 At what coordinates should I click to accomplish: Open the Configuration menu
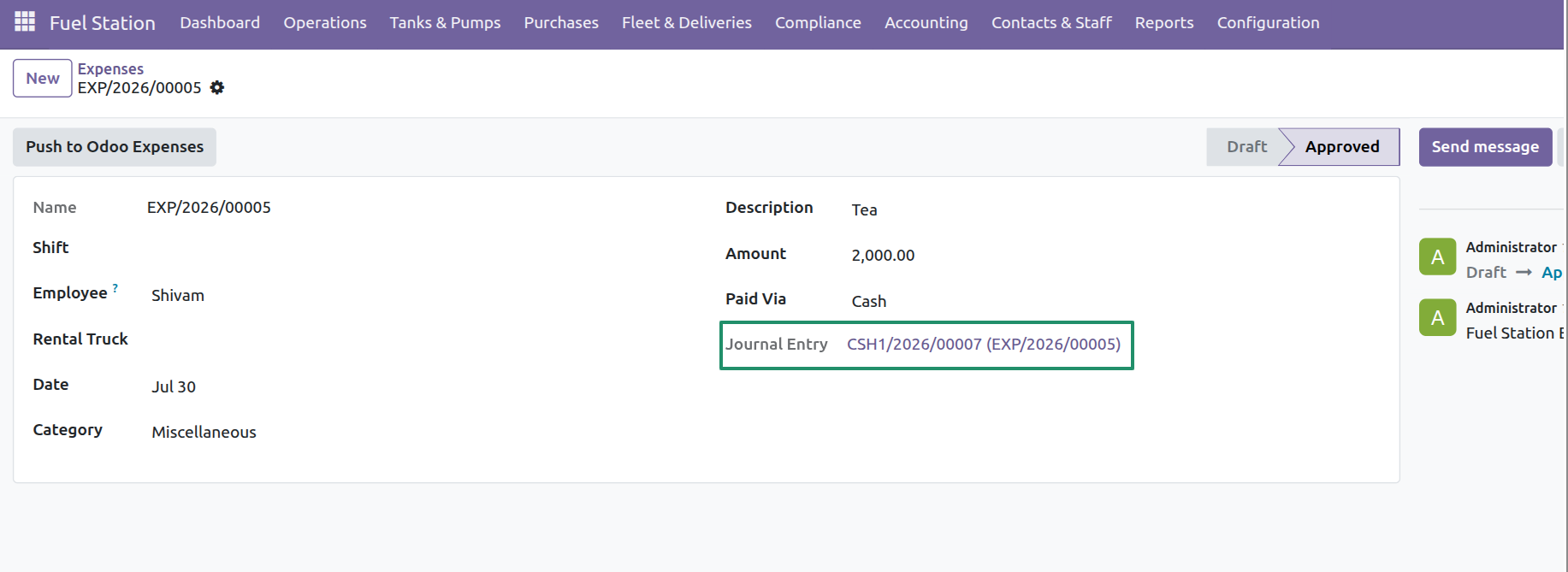[x=1268, y=23]
